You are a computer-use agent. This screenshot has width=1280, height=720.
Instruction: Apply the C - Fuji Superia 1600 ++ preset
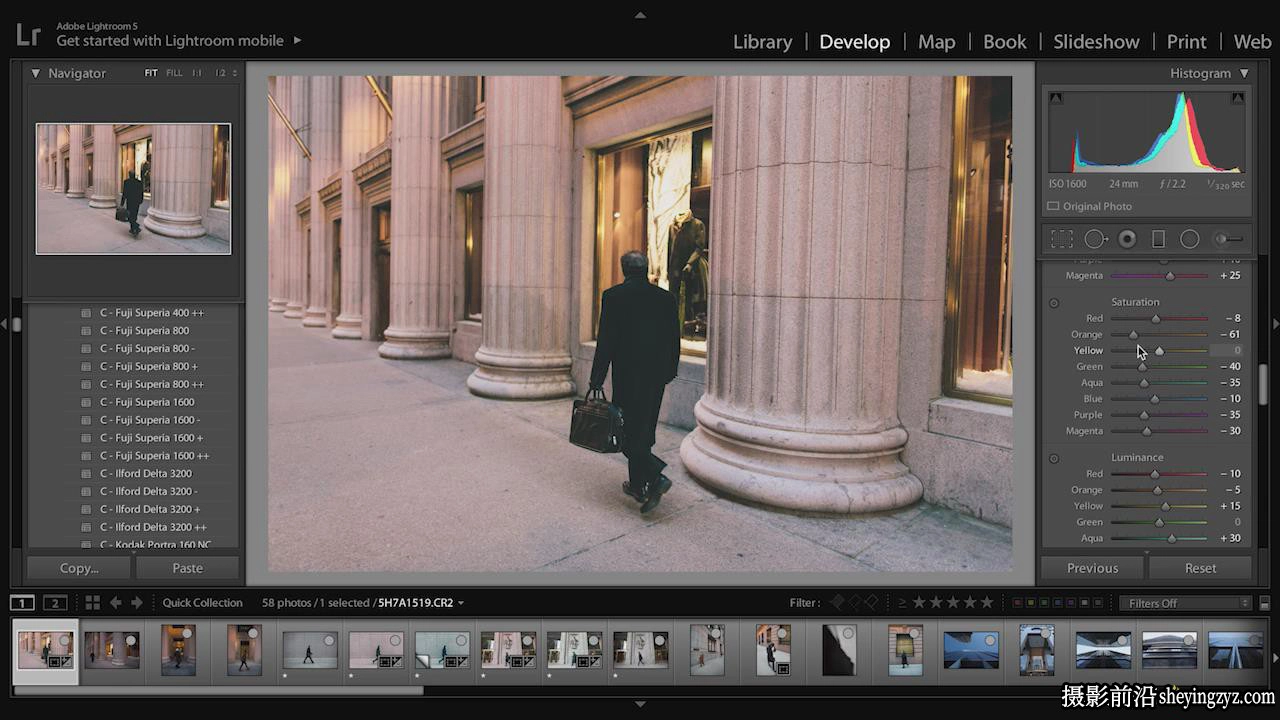[x=155, y=456]
